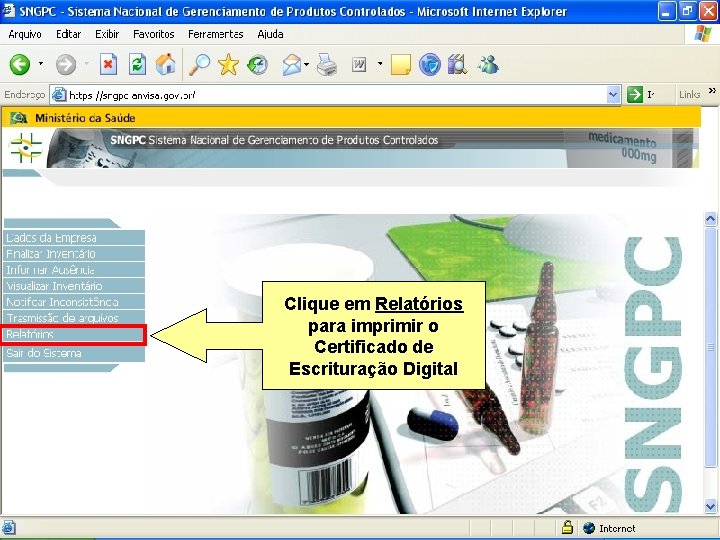Open the Exibir menu

click(107, 34)
